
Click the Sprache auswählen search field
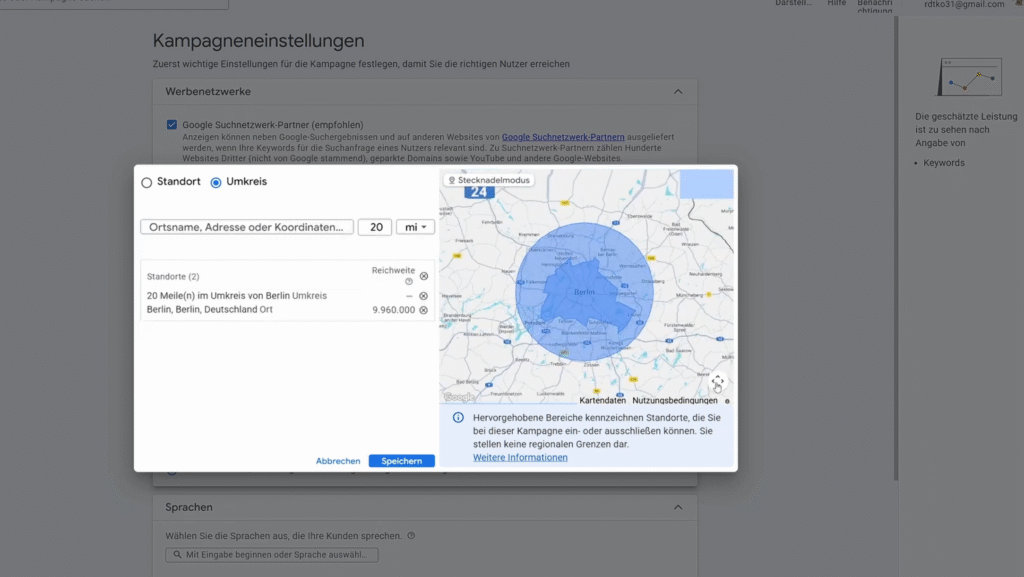(272, 555)
